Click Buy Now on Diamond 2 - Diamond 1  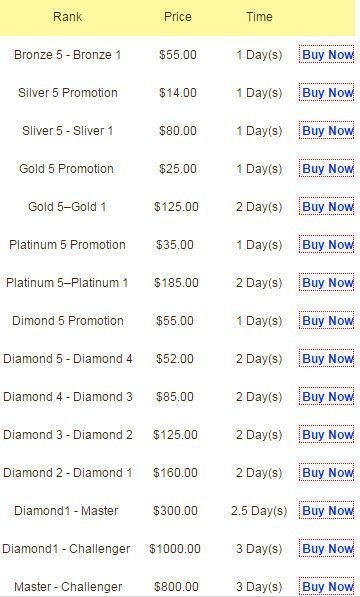tap(327, 473)
